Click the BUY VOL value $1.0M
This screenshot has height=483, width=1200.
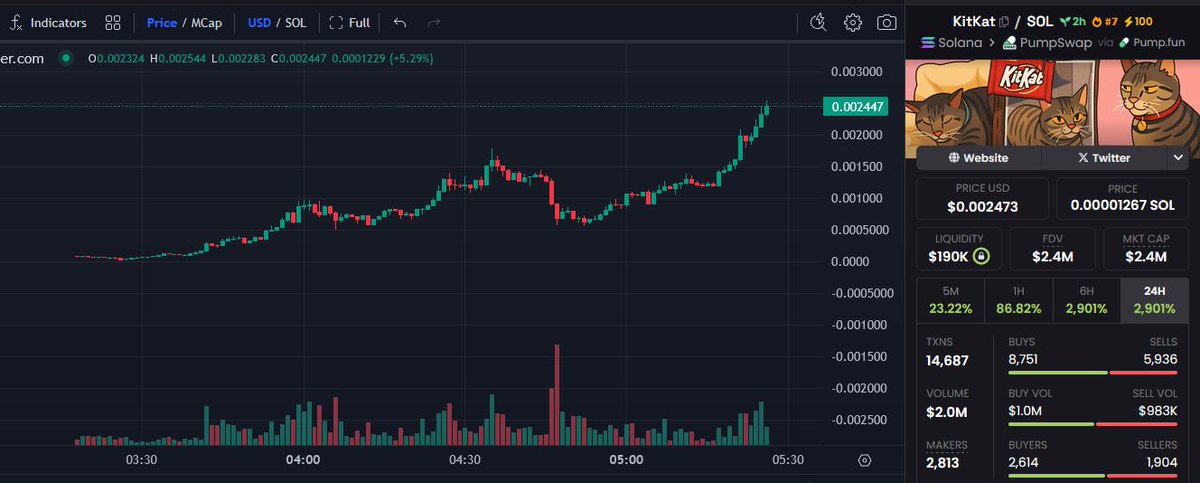click(1025, 410)
